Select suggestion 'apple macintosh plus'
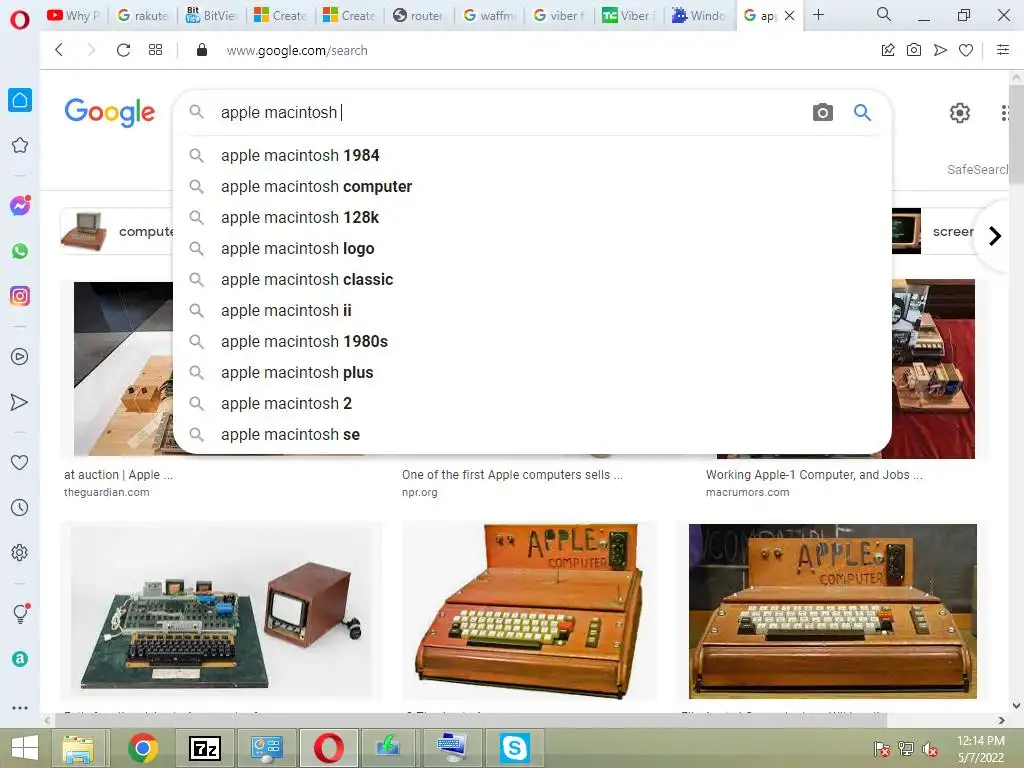 coord(532,373)
